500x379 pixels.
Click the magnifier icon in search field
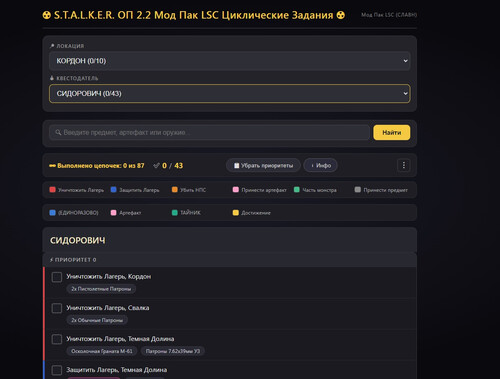coord(58,132)
